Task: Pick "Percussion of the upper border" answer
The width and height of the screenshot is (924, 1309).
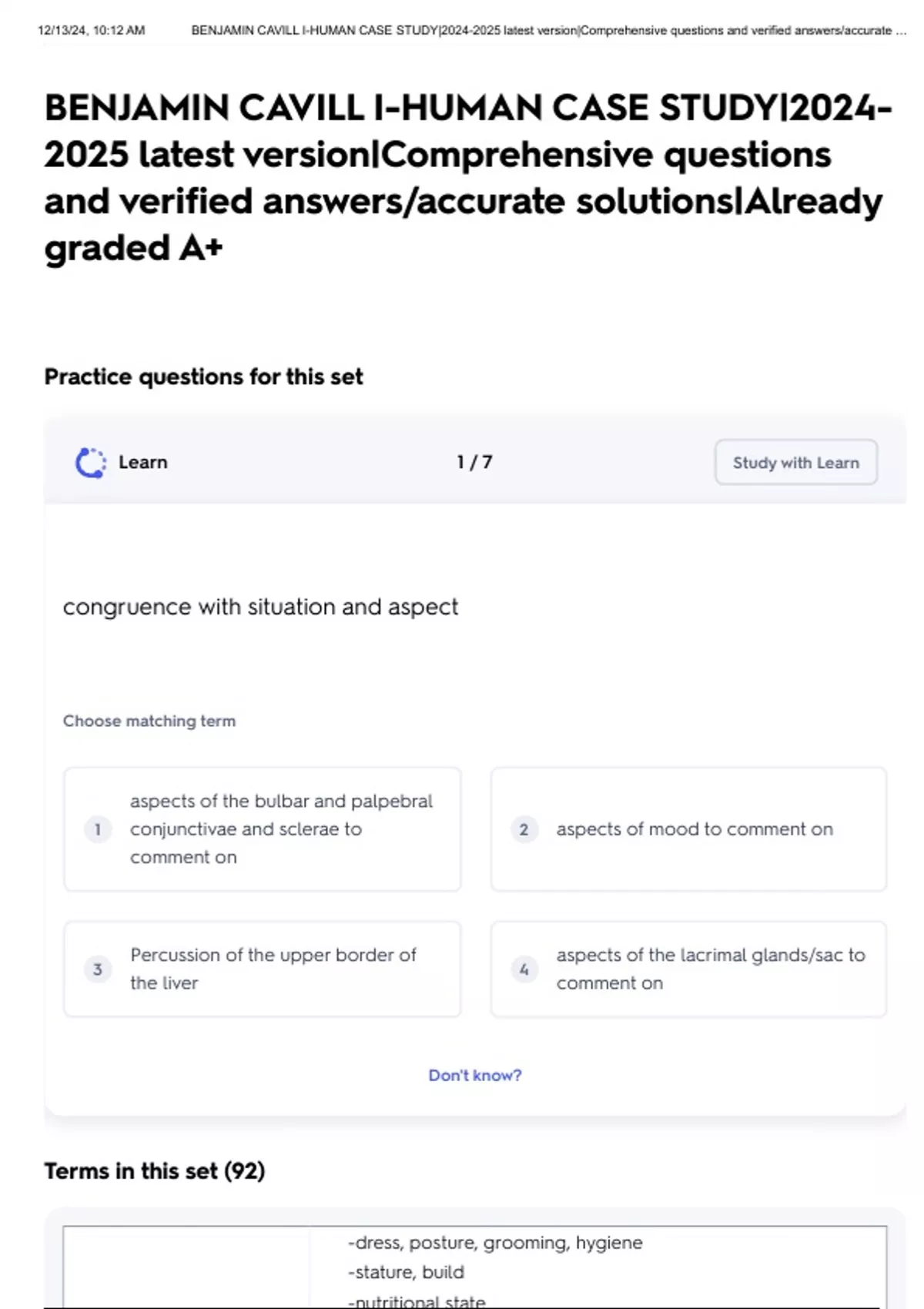Action: (x=273, y=969)
